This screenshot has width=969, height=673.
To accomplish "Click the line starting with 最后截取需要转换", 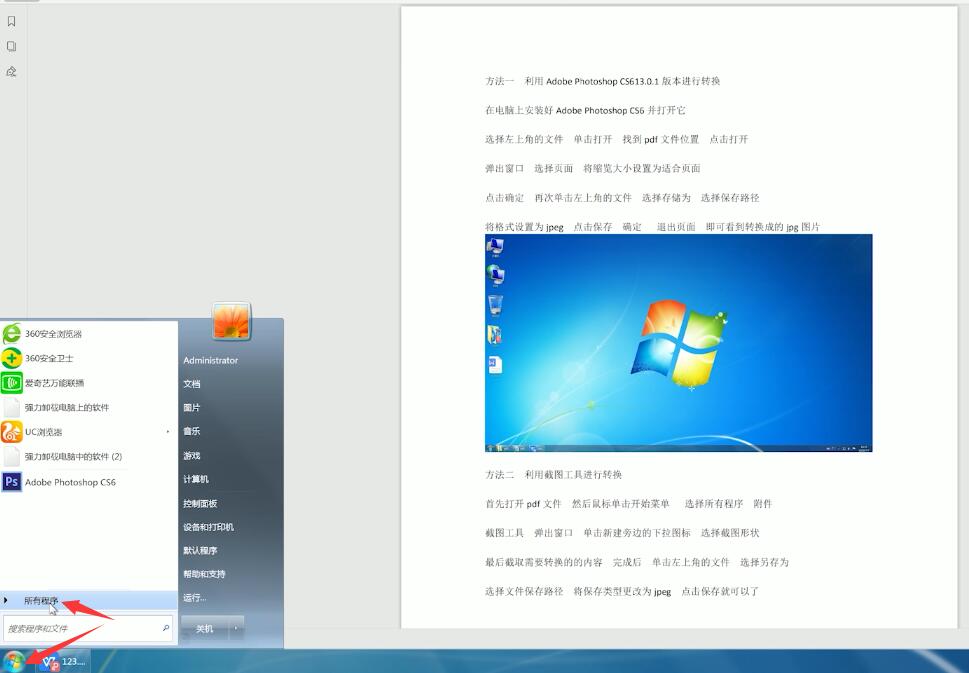I will [x=637, y=562].
